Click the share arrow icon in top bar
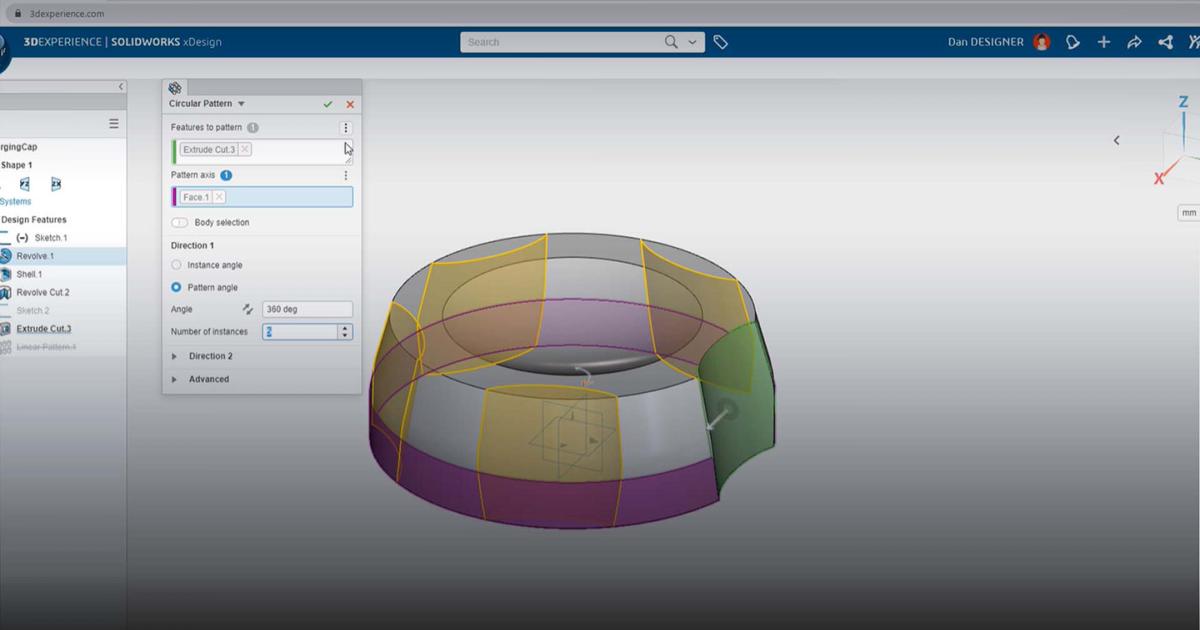Viewport: 1200px width, 630px height. pyautogui.click(x=1134, y=42)
